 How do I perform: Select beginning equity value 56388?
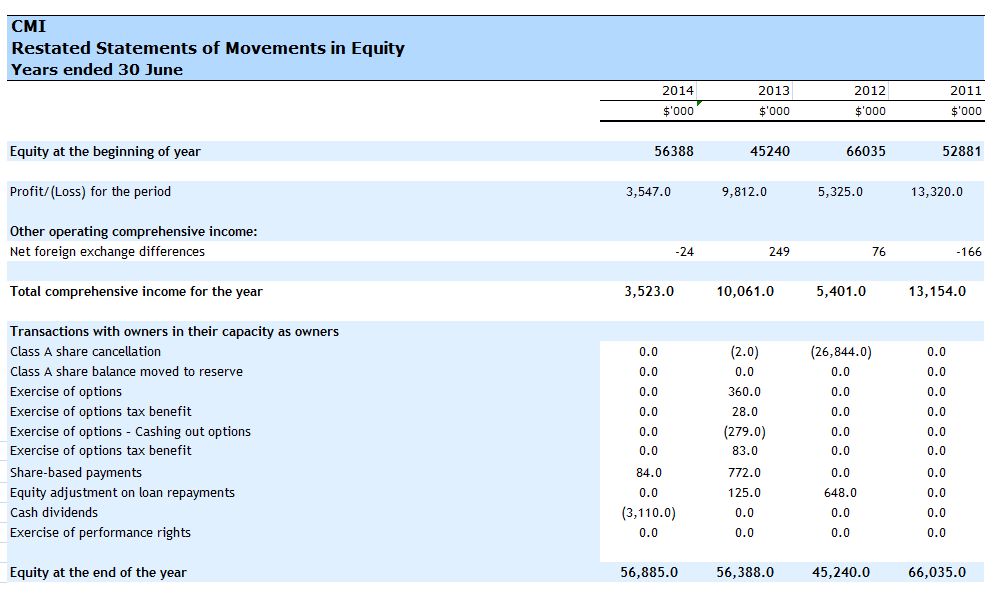tap(673, 151)
